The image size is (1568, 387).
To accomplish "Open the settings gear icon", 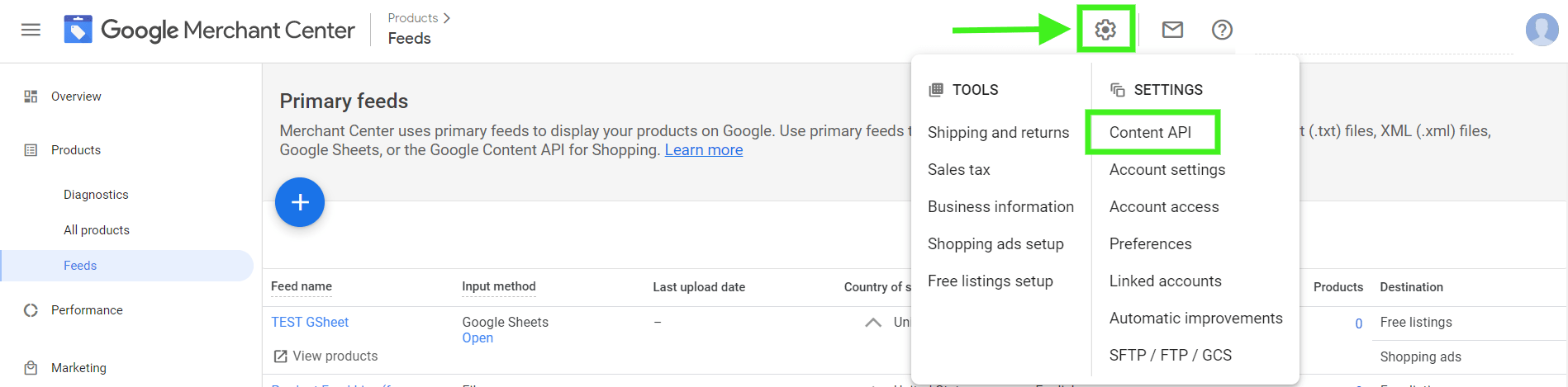I will coord(1105,30).
